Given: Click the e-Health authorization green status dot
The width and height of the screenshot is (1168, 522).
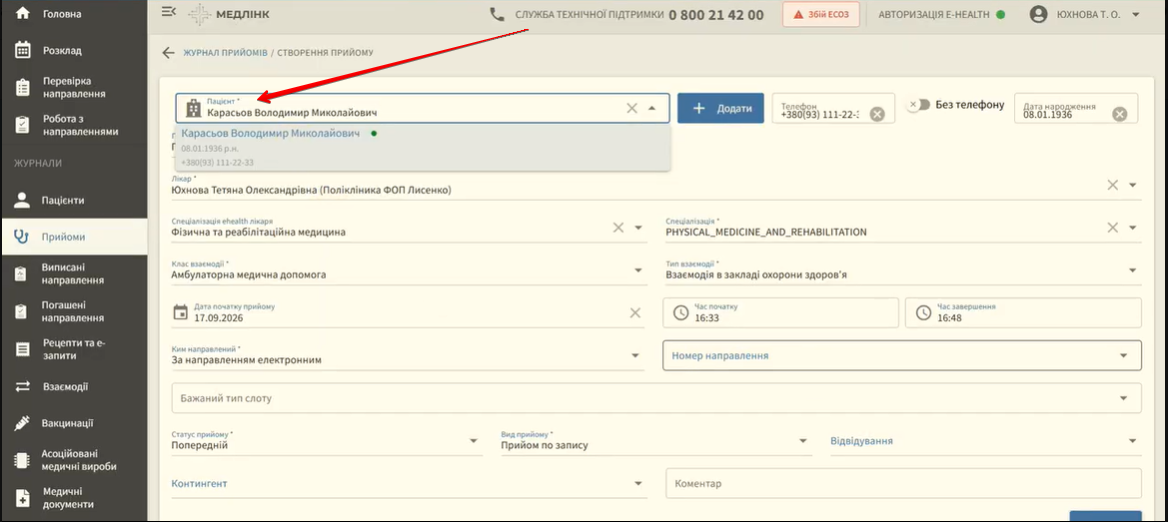Looking at the screenshot, I should click(1000, 14).
